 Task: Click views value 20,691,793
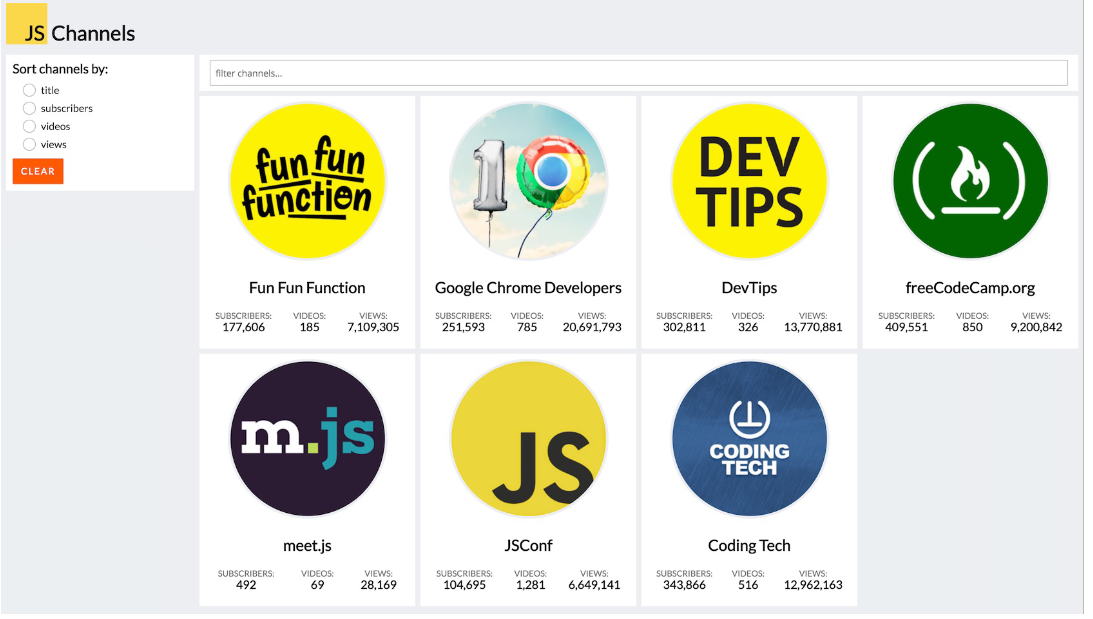point(592,327)
